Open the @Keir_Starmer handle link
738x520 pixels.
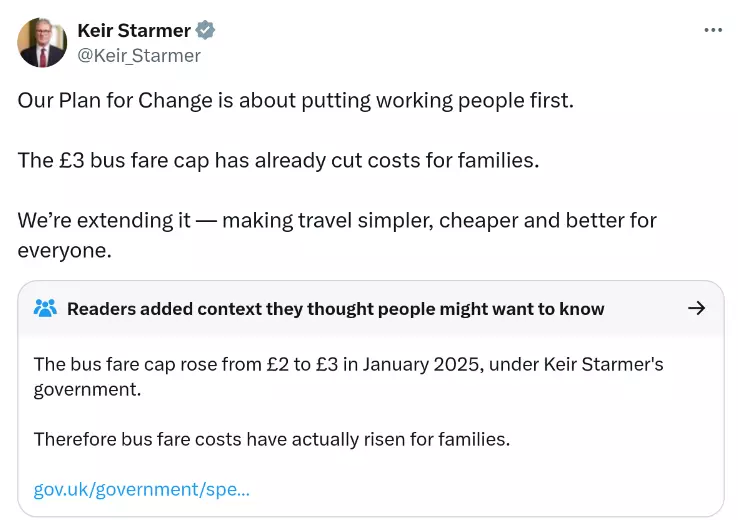139,56
